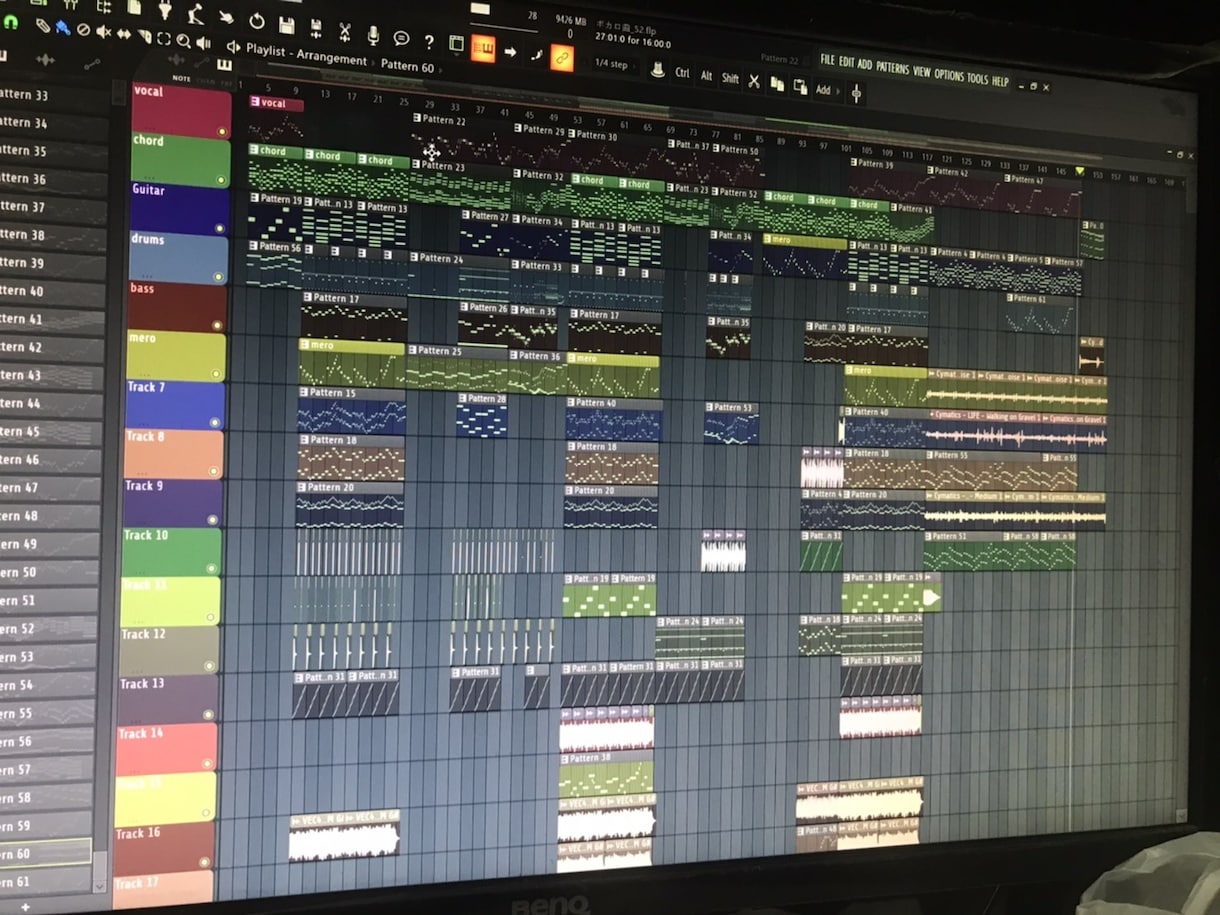Image resolution: width=1220 pixels, height=915 pixels.
Task: Select Pattern 33 in pattern list
Action: (53, 95)
